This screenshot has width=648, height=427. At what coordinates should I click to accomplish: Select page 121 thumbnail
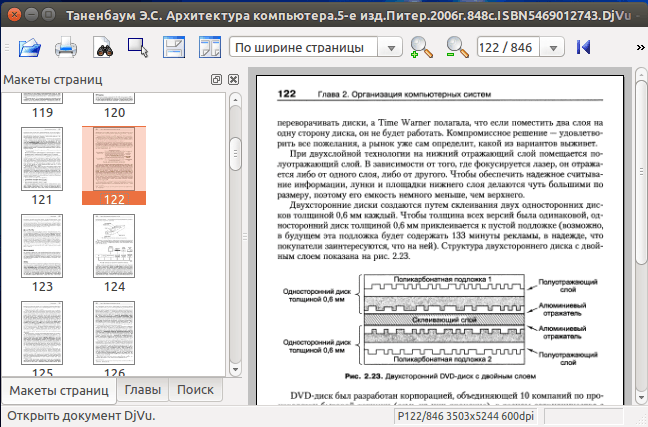pyautogui.click(x=42, y=166)
